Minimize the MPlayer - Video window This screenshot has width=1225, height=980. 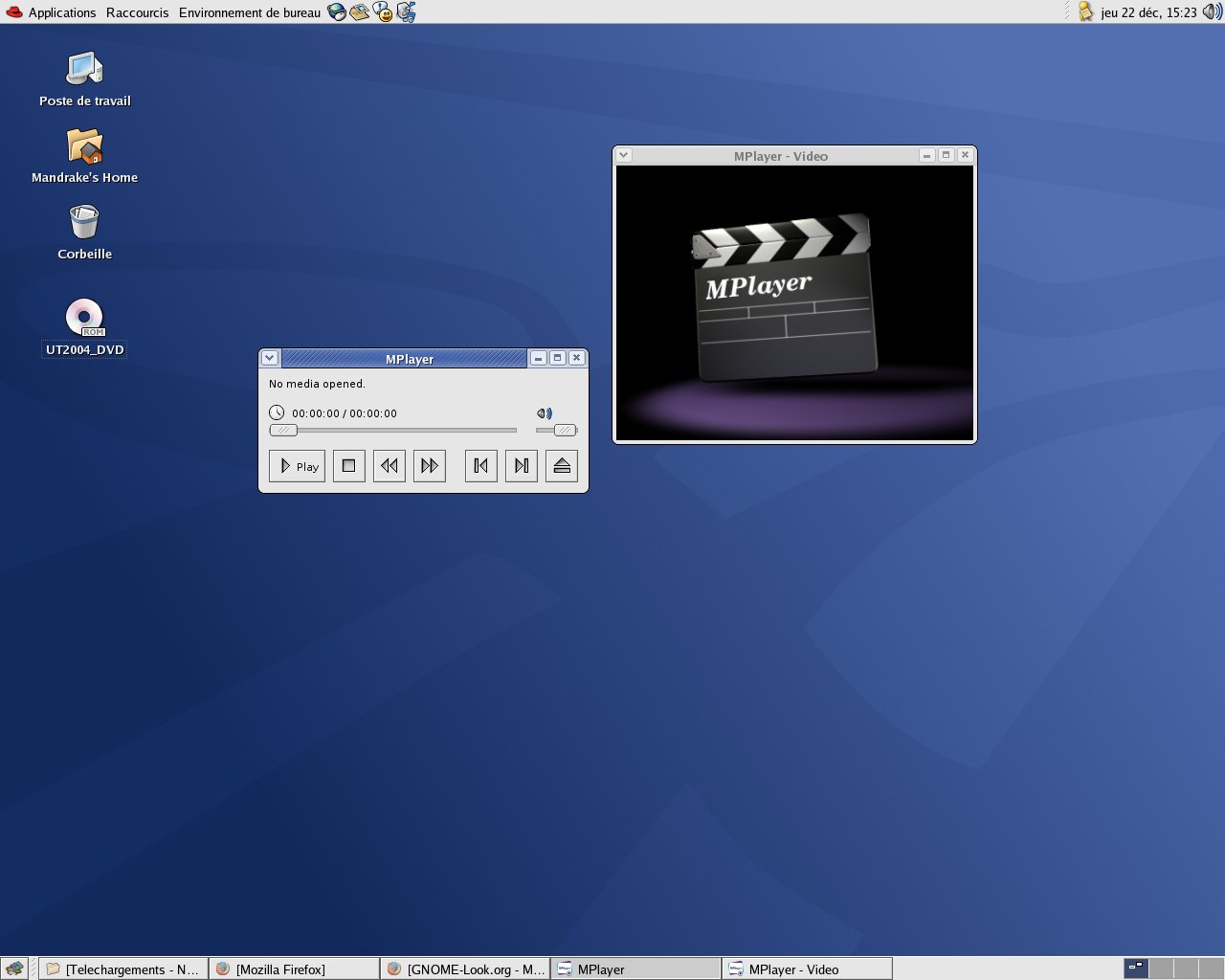[926, 155]
